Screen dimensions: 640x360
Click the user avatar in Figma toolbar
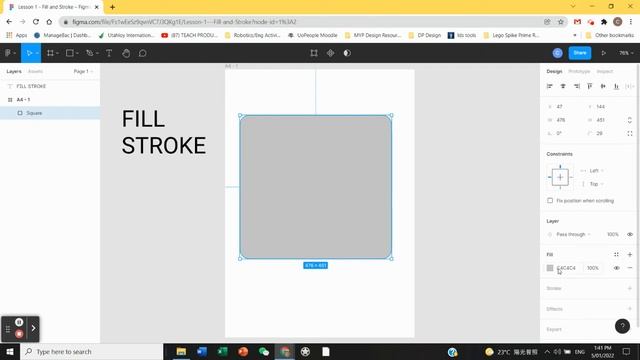pos(557,53)
